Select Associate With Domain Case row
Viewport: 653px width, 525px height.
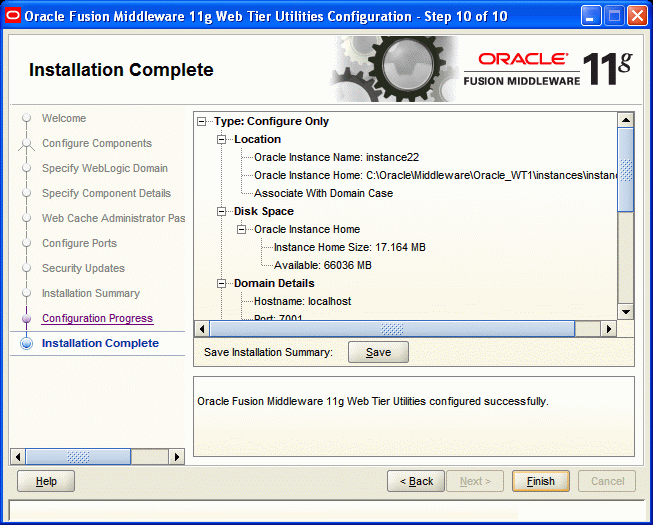pyautogui.click(x=323, y=193)
